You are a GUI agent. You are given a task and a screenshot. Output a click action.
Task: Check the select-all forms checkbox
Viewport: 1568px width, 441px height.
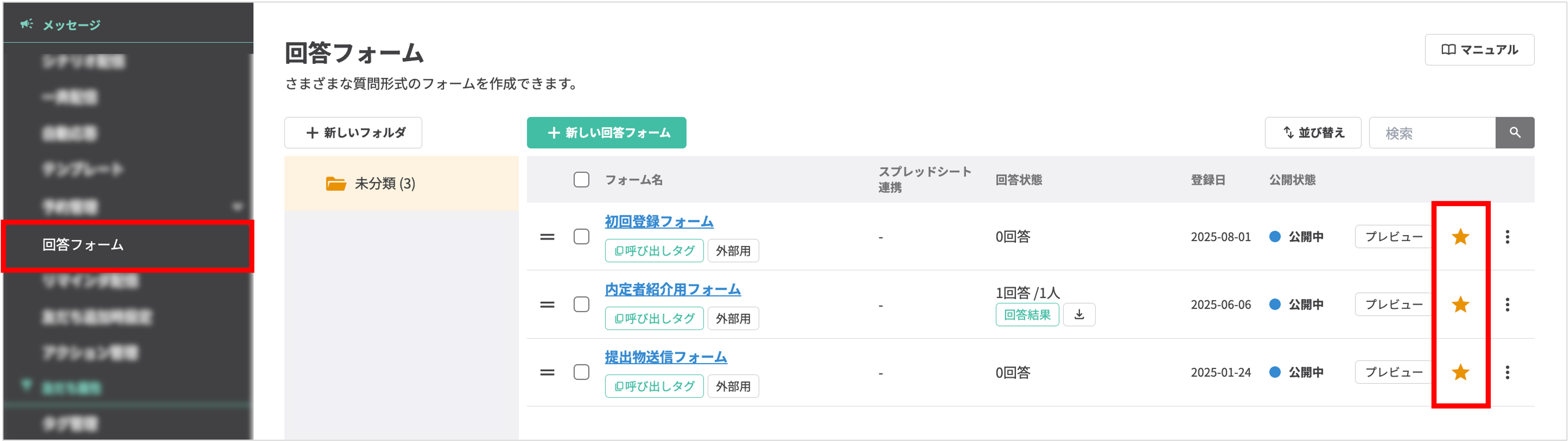pyautogui.click(x=581, y=179)
